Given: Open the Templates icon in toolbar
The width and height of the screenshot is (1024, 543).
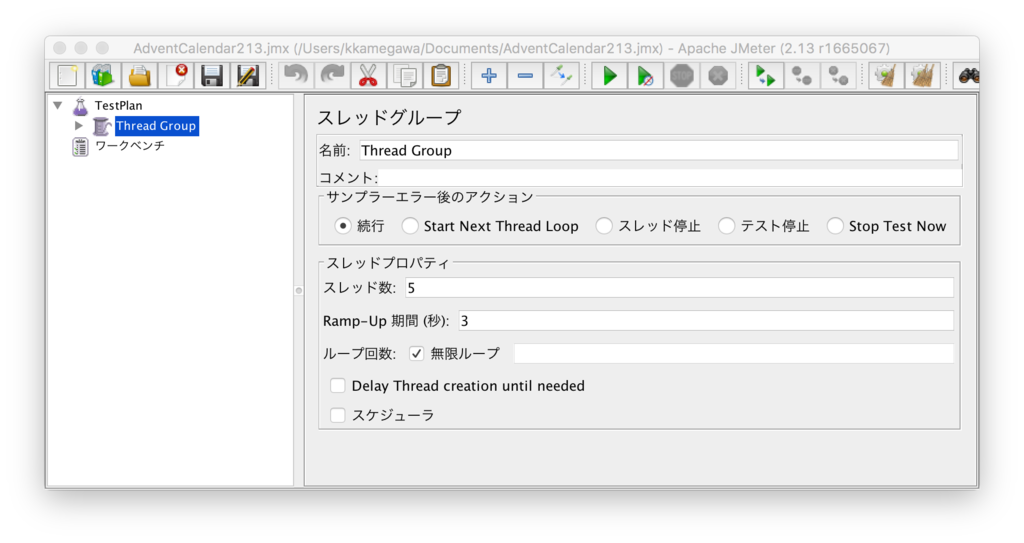Looking at the screenshot, I should click(103, 76).
